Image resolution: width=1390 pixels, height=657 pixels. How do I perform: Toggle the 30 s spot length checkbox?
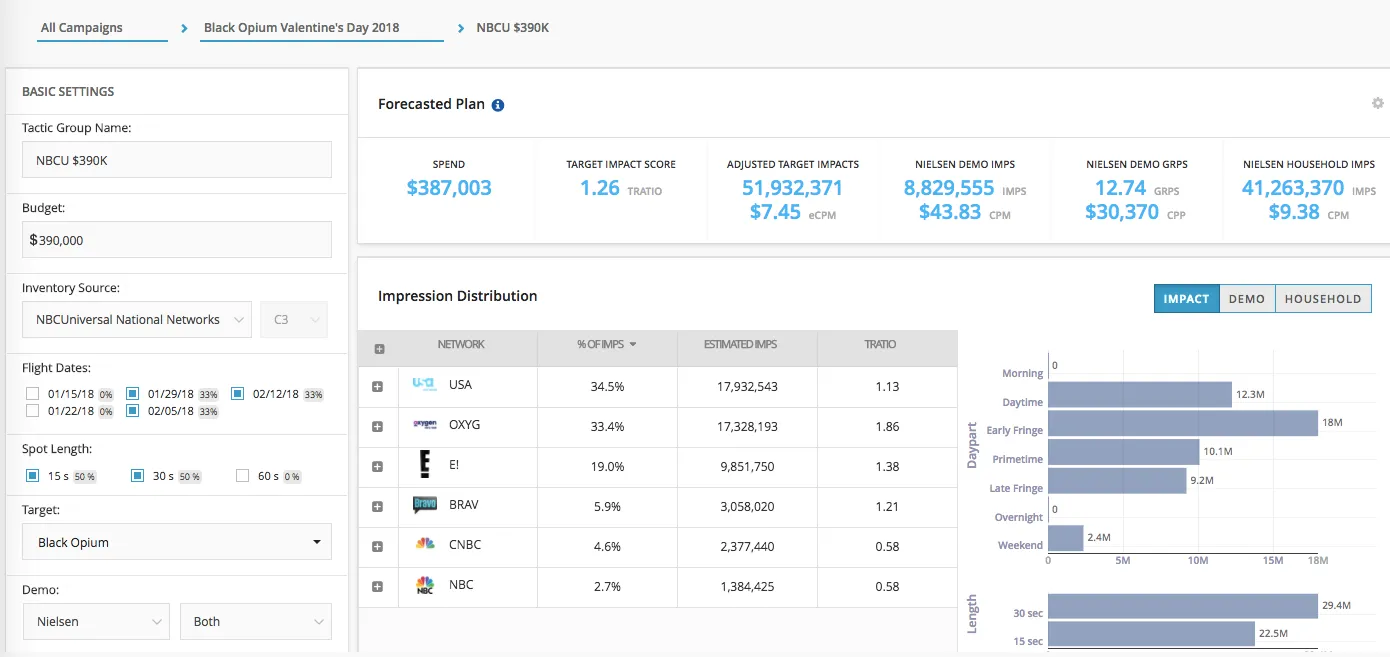point(138,476)
